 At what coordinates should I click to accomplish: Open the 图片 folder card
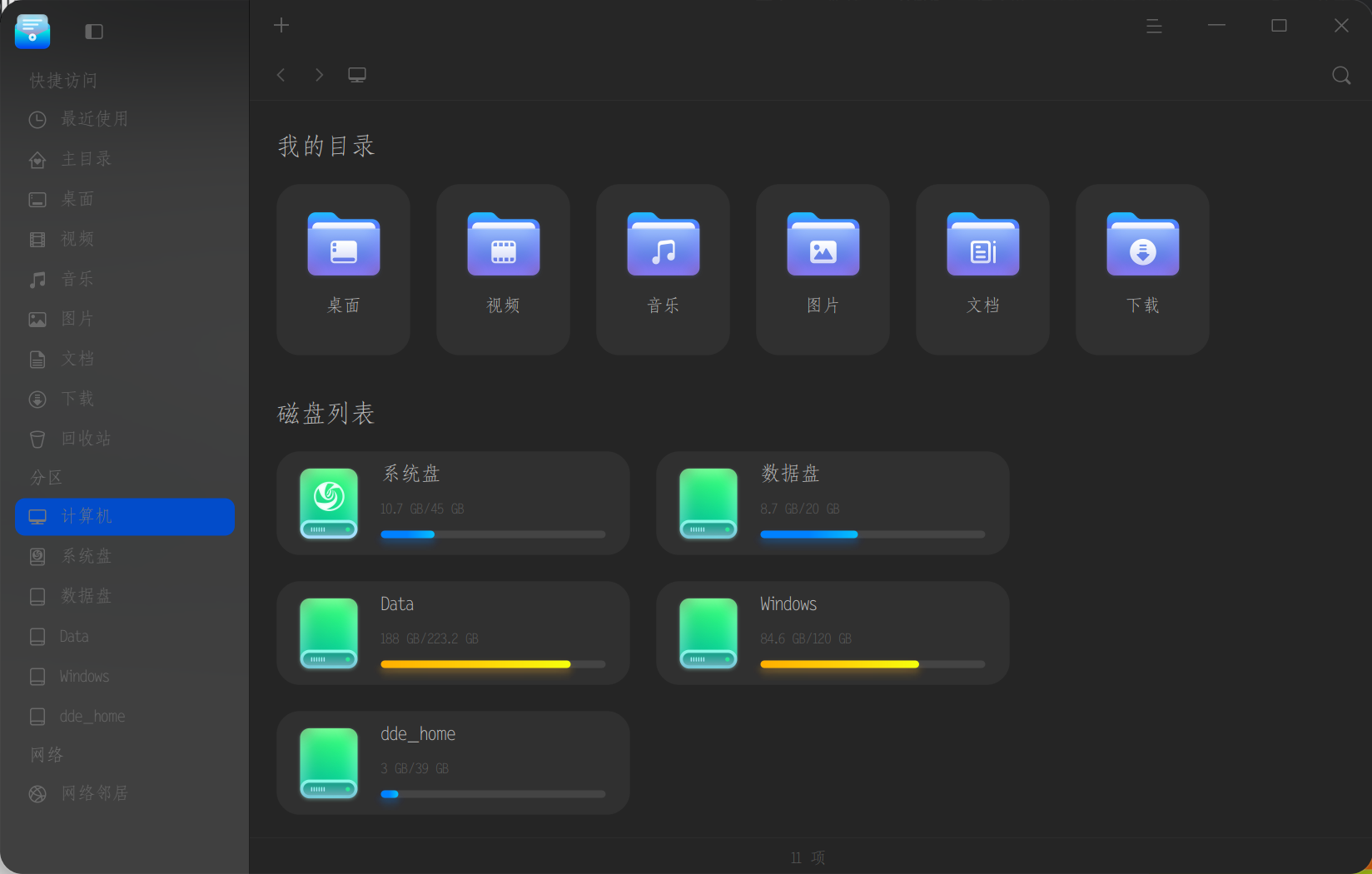tap(823, 270)
